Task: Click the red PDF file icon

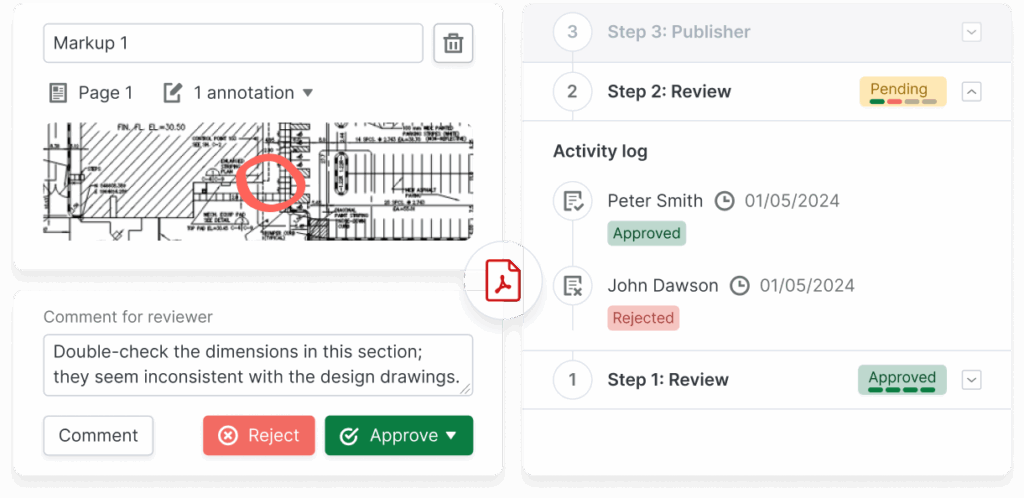Action: click(503, 280)
